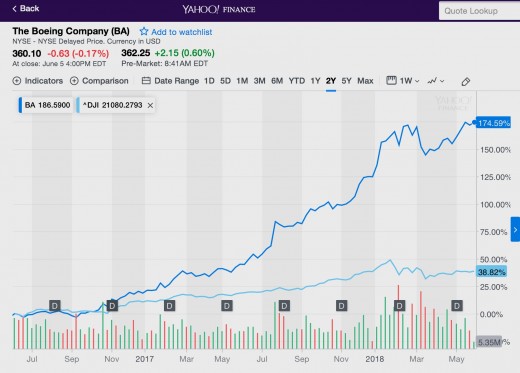Click the Add to watchlist link
The image size is (520, 373).
click(182, 32)
